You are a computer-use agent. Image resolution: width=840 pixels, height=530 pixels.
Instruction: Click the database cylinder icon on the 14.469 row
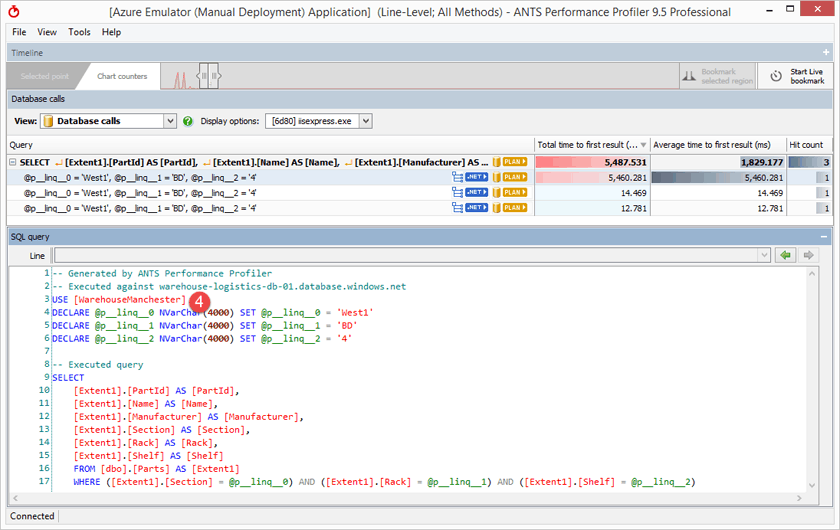496,192
